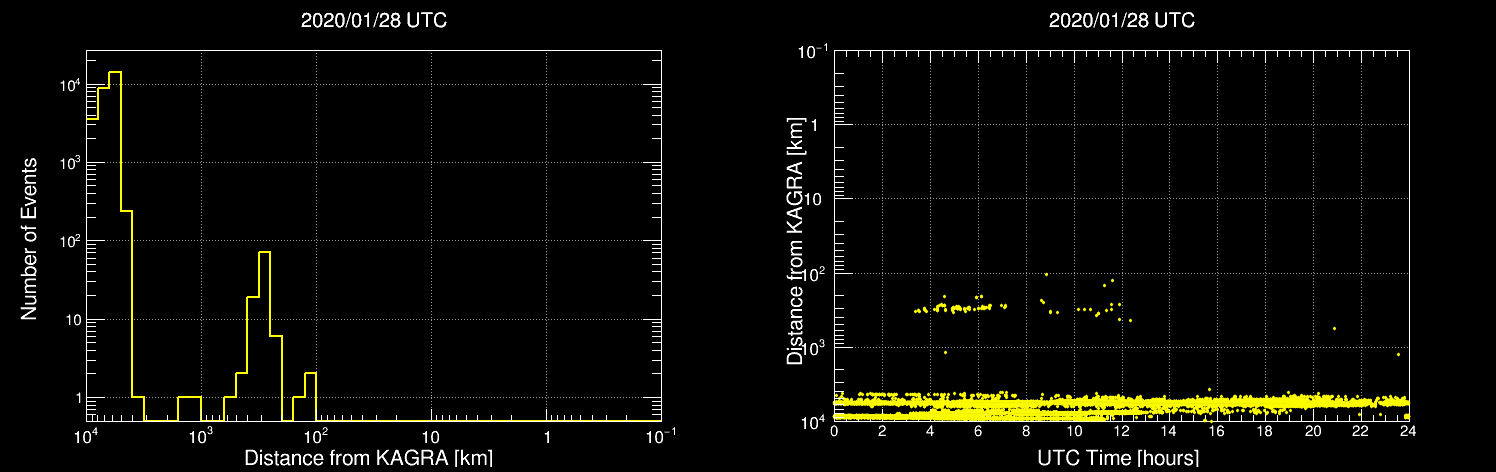Click histogram x-axis tick label 10

(431, 438)
